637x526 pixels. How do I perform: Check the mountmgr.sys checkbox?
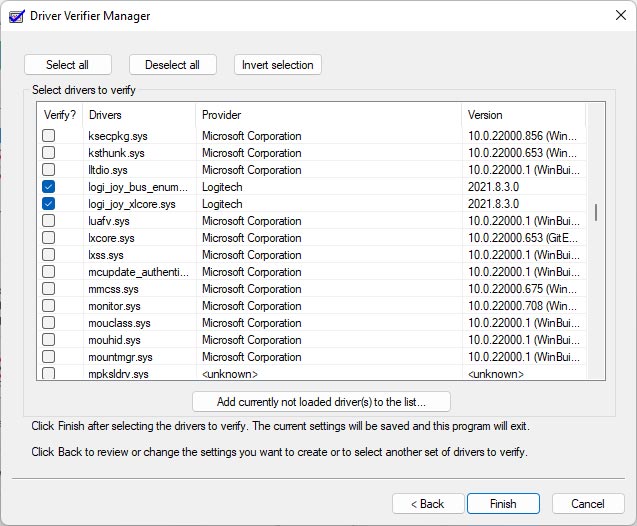coord(48,357)
